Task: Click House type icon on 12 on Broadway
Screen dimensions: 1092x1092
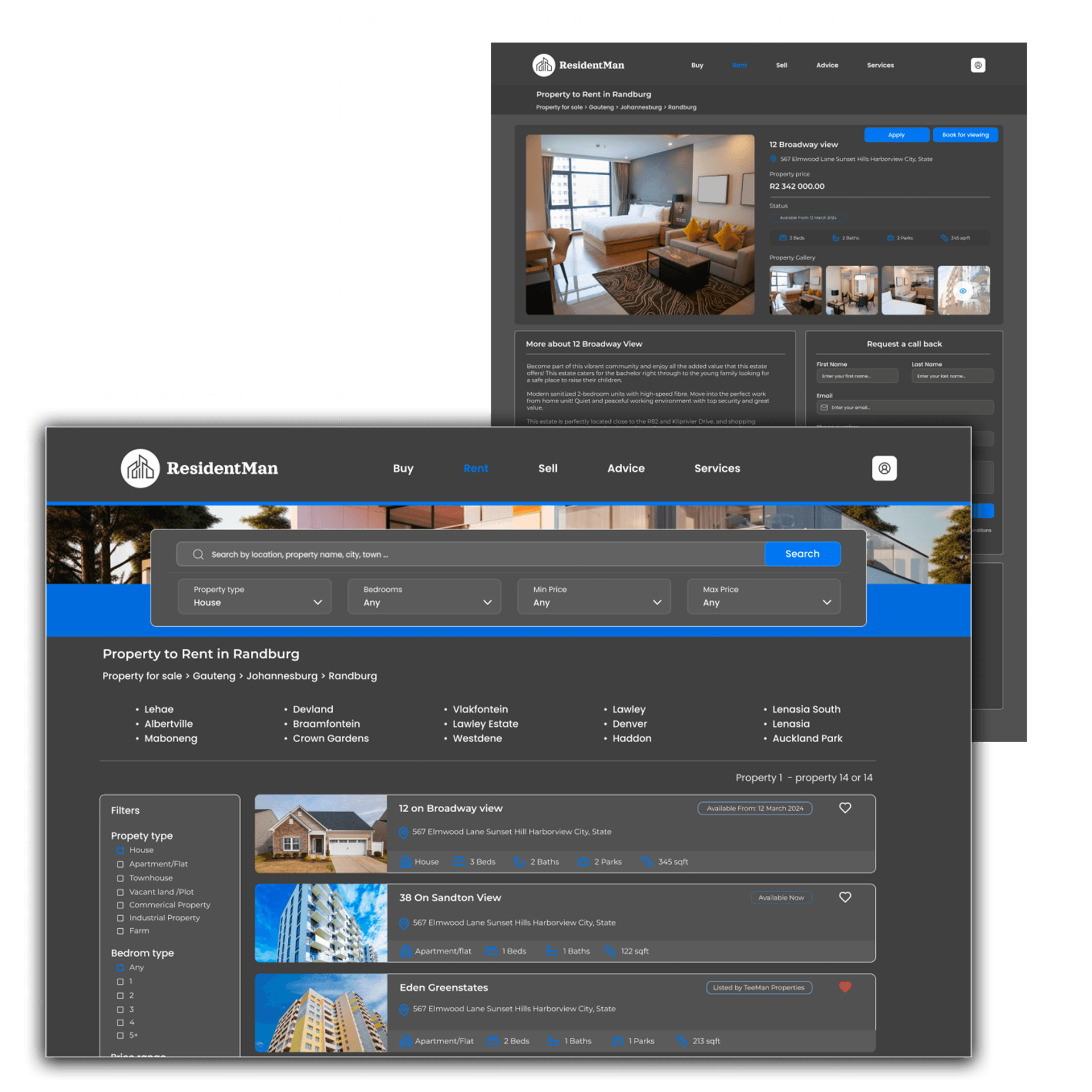Action: [x=406, y=862]
